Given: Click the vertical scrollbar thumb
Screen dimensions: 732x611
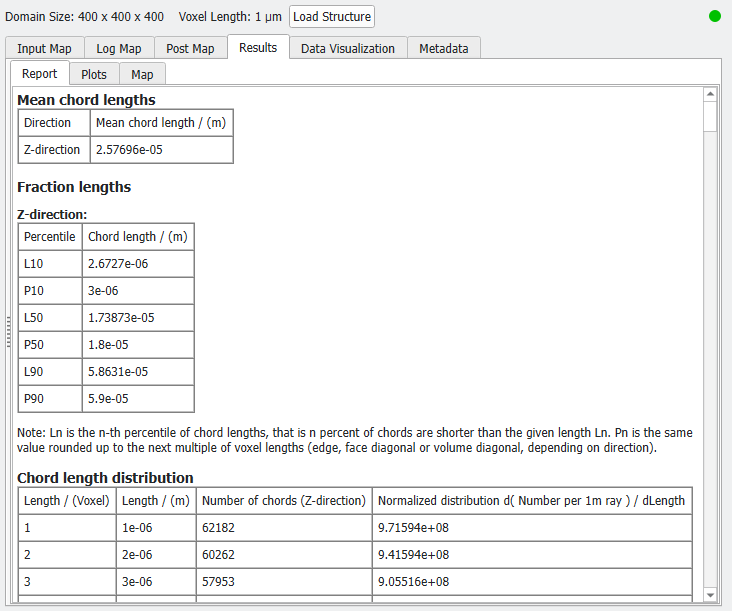Looking at the screenshot, I should click(x=710, y=116).
